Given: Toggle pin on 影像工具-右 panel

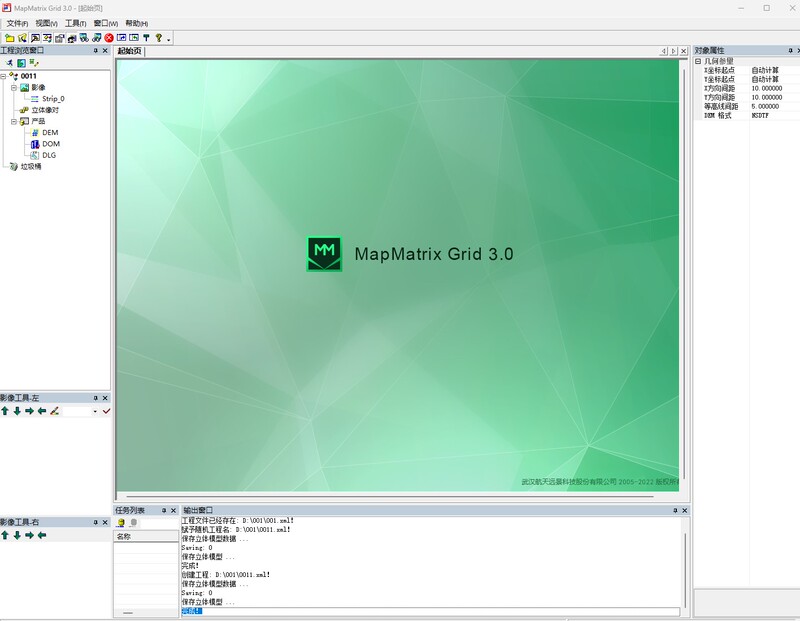Looking at the screenshot, I should (x=95, y=523).
